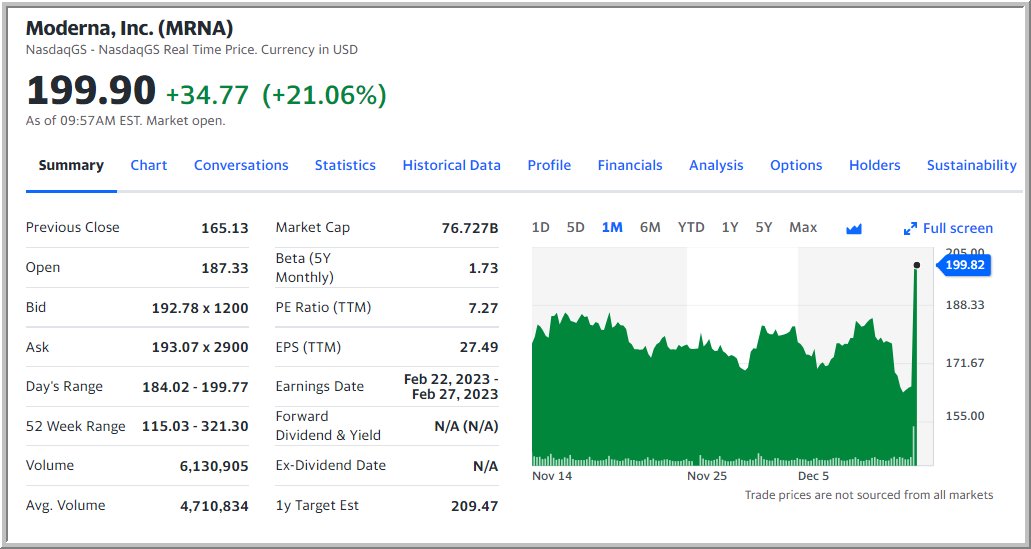Image resolution: width=1031 pixels, height=549 pixels.
Task: Open the Historical Data tab
Action: point(452,166)
